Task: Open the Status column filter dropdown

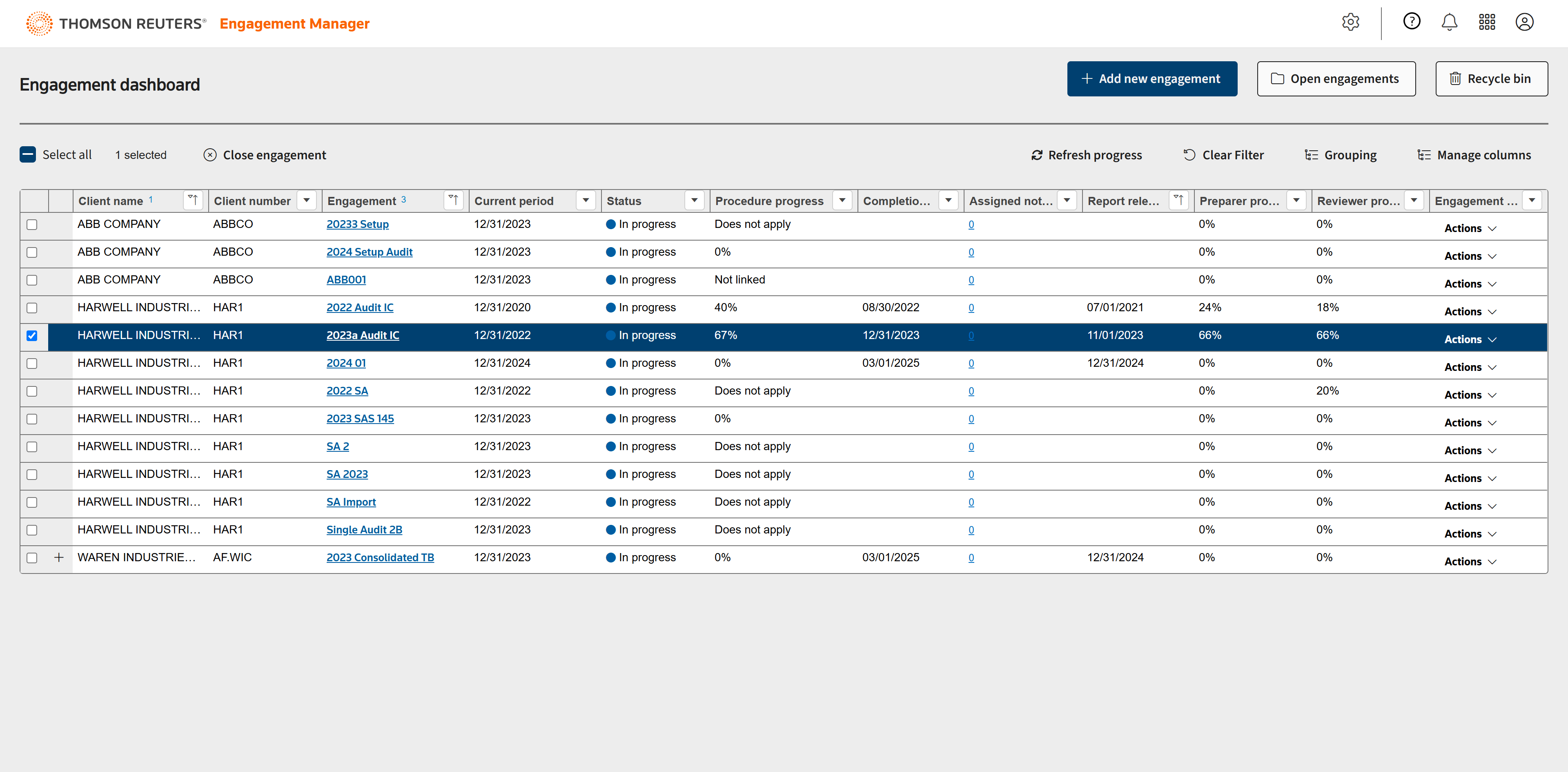Action: tap(694, 200)
